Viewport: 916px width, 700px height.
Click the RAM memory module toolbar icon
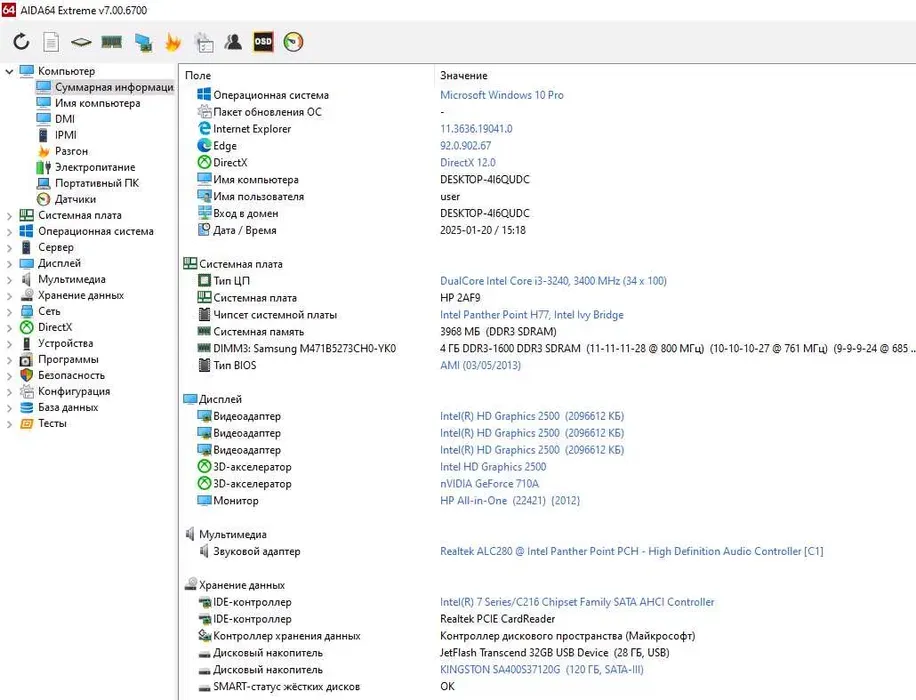click(112, 41)
